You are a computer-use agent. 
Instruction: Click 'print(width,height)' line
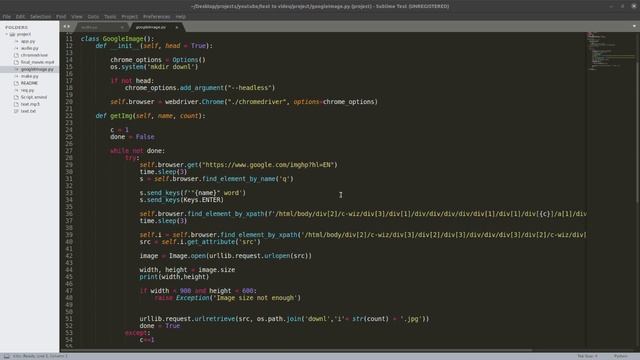(174, 277)
